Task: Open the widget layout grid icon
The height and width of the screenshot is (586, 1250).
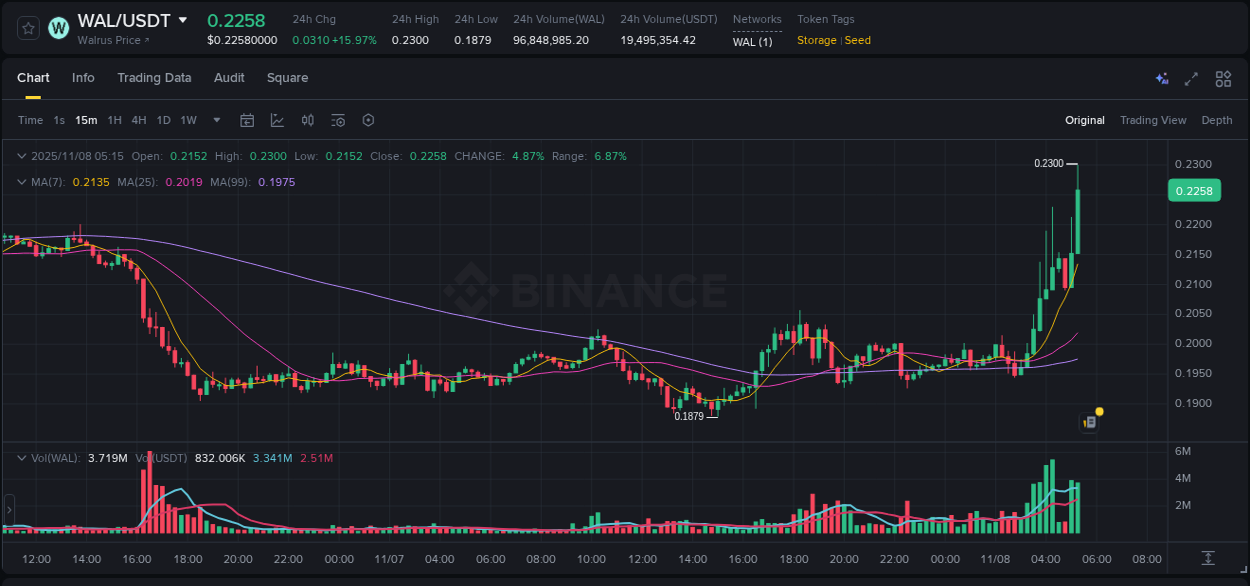Action: click(1223, 78)
